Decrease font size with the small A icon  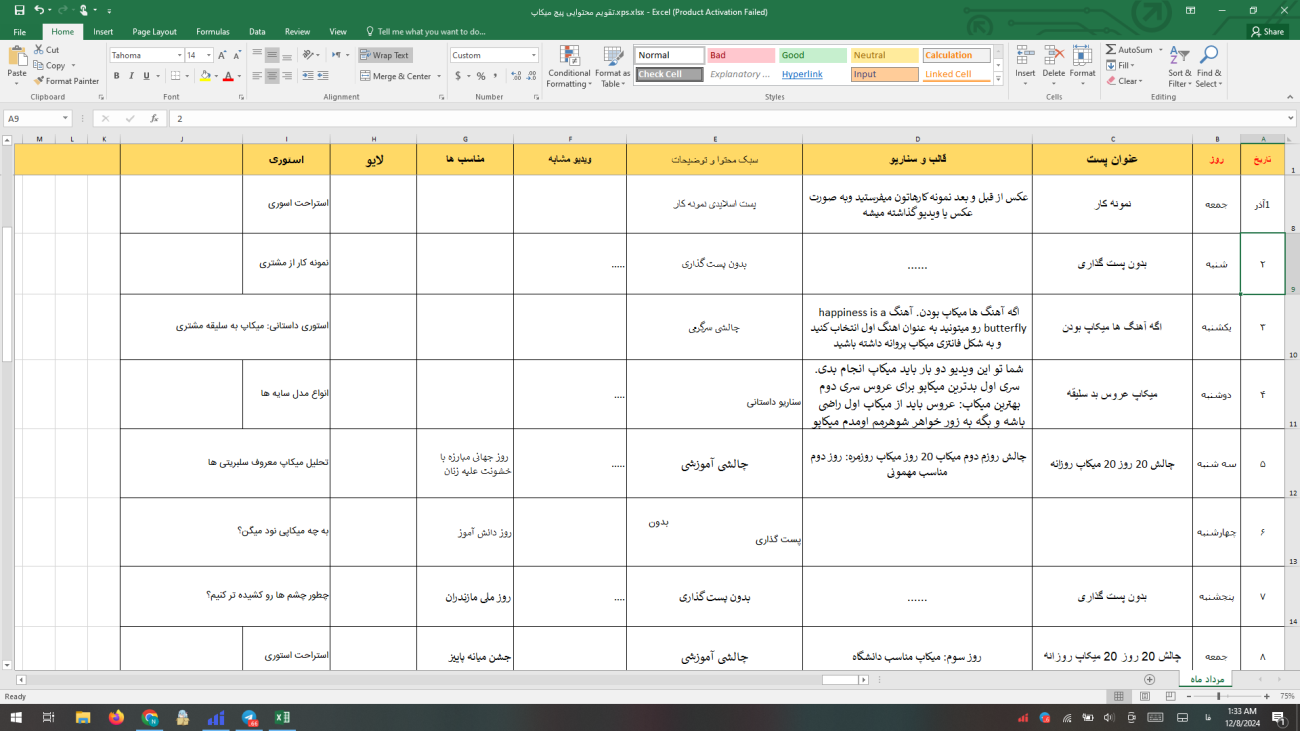coord(236,55)
